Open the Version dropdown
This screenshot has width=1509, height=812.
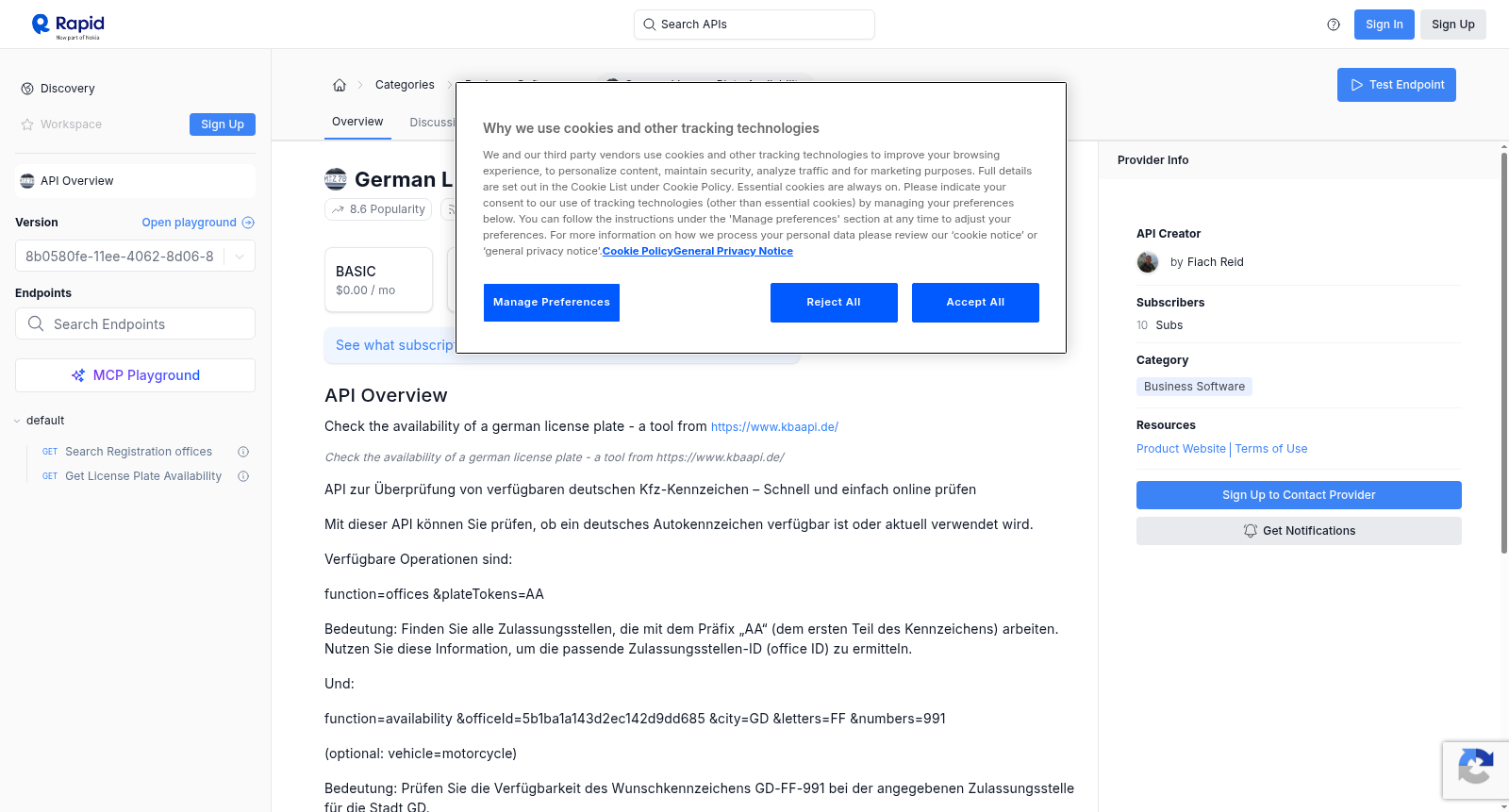coord(135,257)
